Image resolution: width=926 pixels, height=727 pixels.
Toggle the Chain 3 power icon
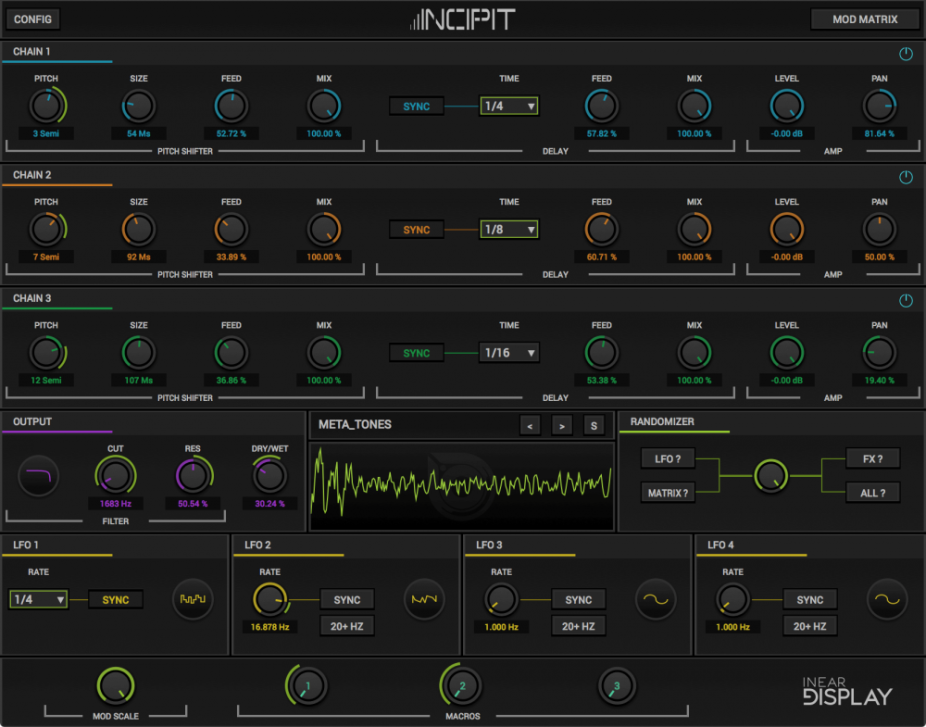point(906,301)
